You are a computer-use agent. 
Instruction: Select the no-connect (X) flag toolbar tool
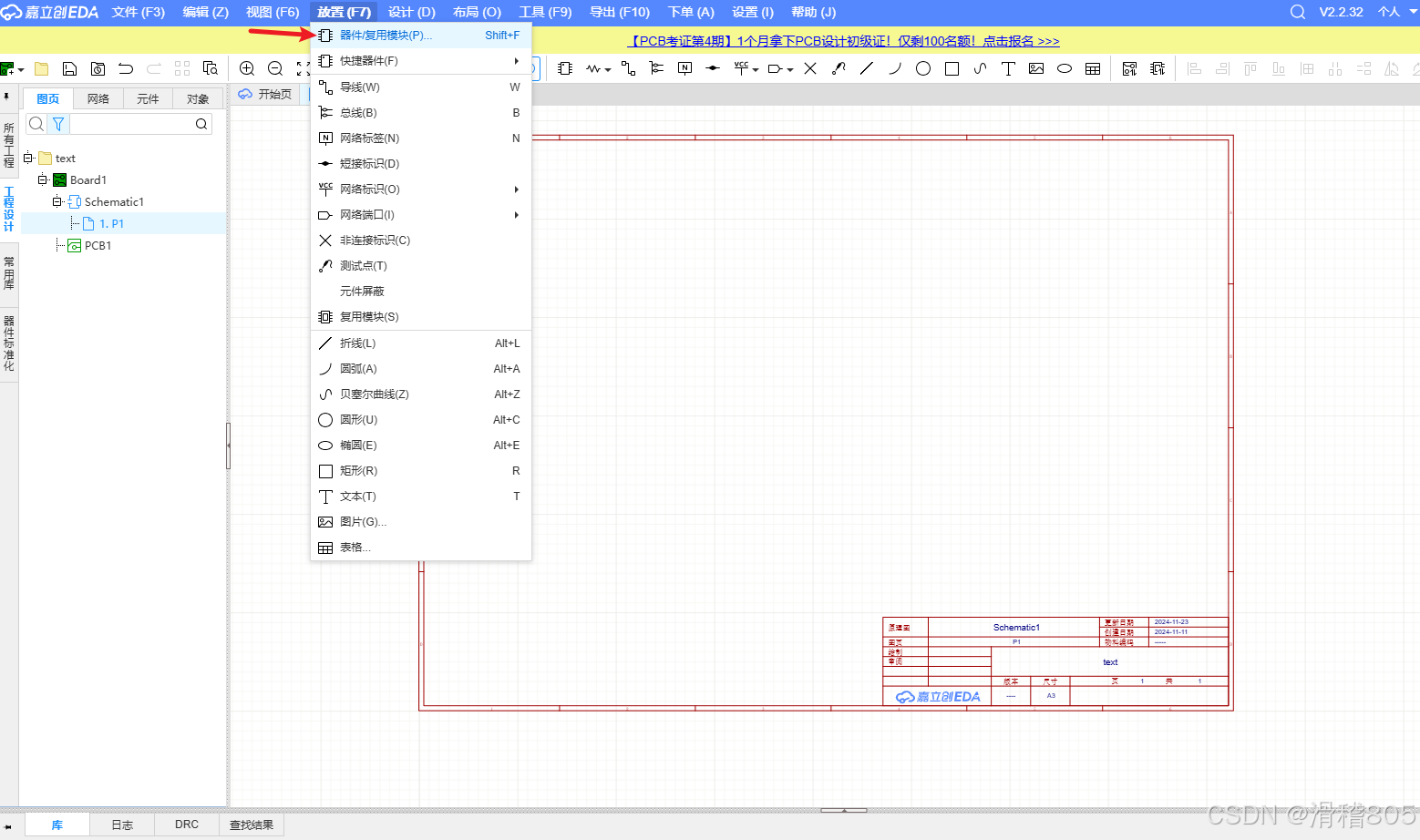click(810, 68)
